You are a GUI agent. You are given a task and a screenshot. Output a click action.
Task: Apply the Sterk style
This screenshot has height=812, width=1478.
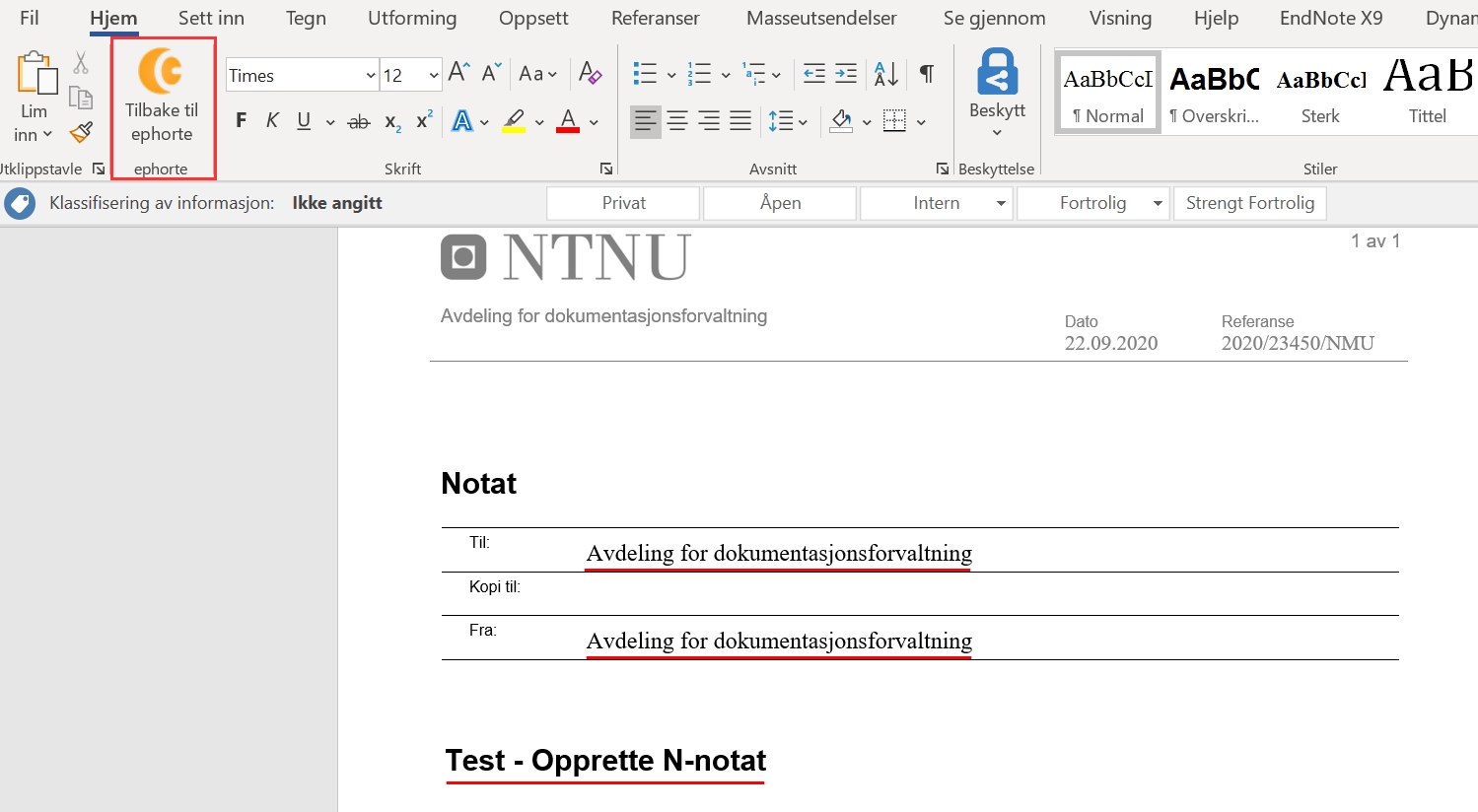[x=1320, y=94]
